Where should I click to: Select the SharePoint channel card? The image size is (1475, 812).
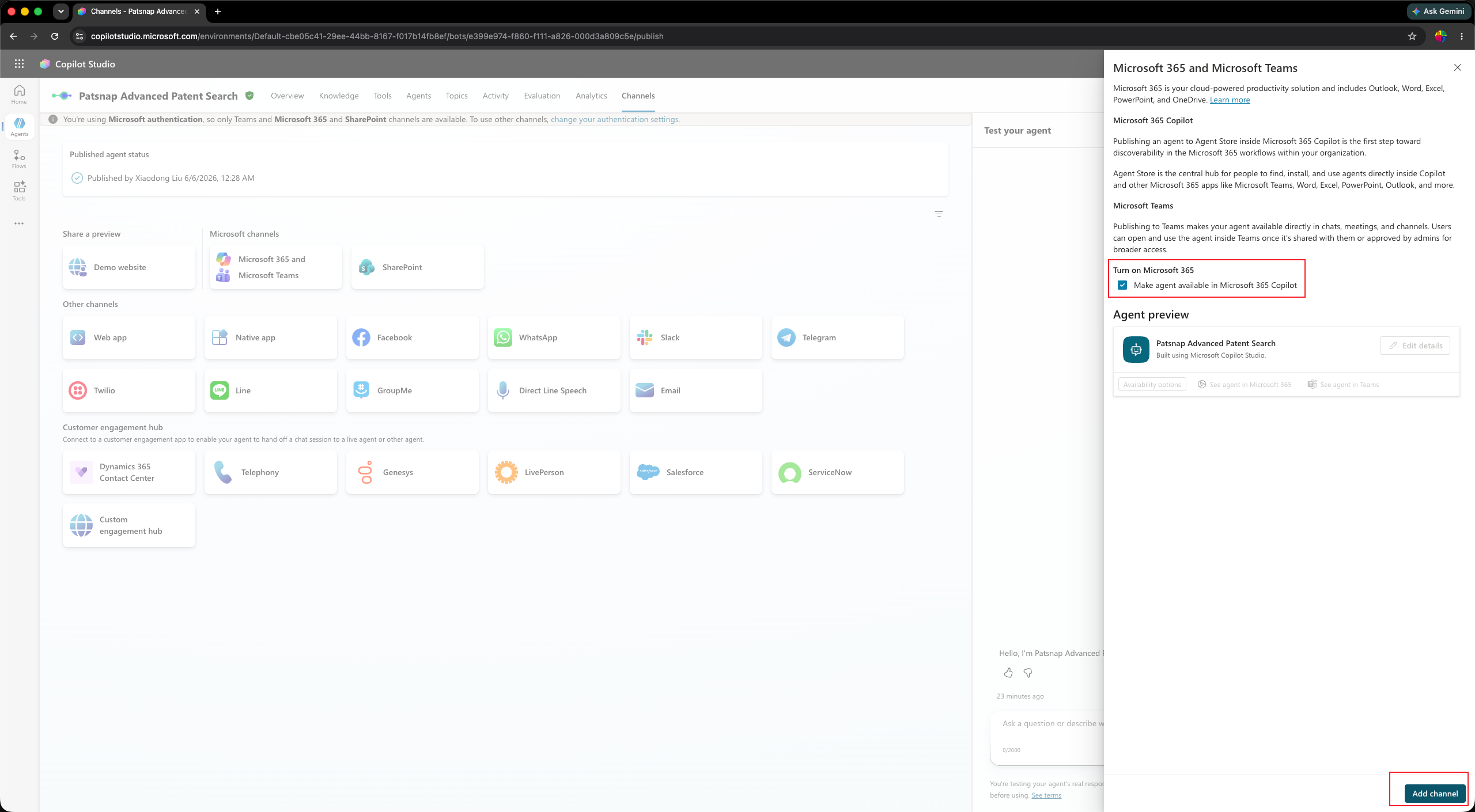pyautogui.click(x=418, y=267)
